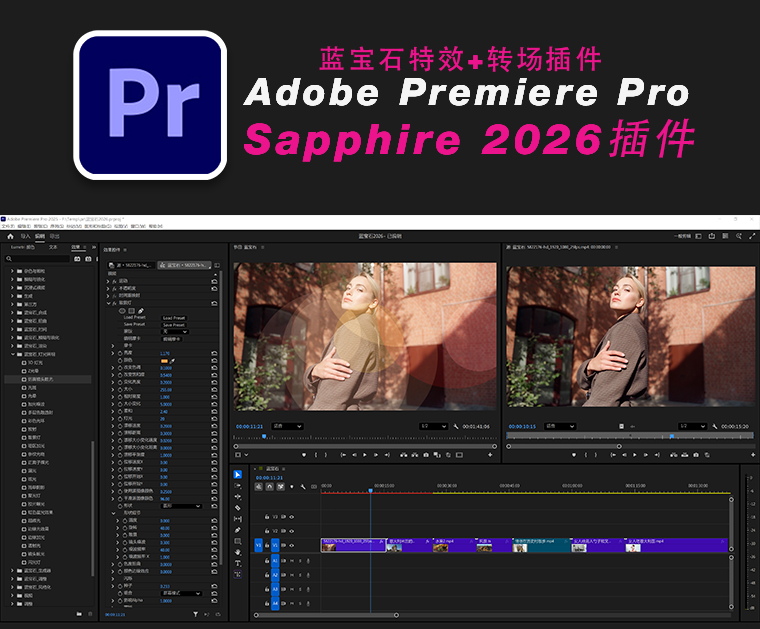
Task: Open the 编辑(E) menu
Action: pos(24,226)
